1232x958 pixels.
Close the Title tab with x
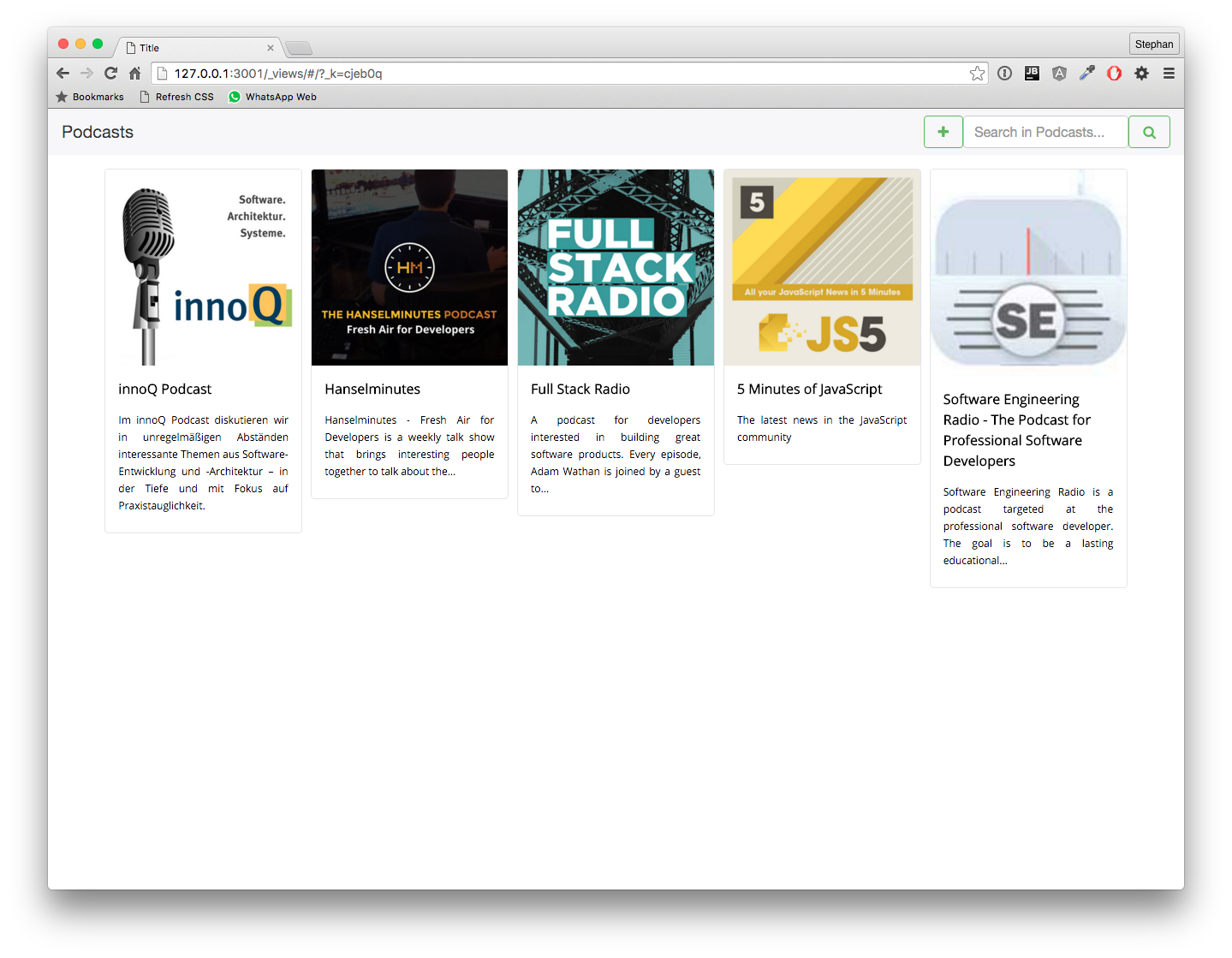coord(271,48)
